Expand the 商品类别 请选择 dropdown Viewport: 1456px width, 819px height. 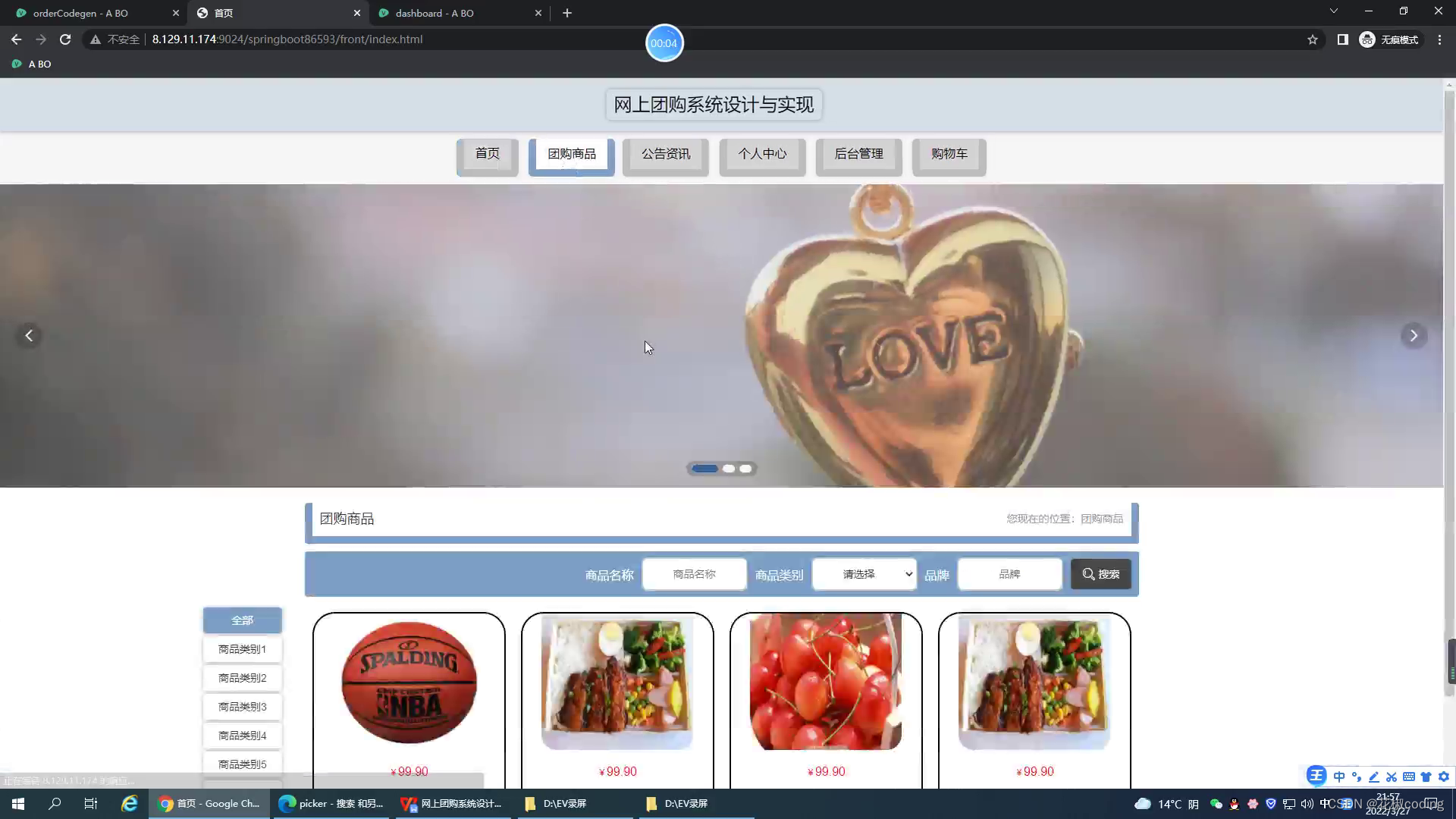(x=864, y=574)
